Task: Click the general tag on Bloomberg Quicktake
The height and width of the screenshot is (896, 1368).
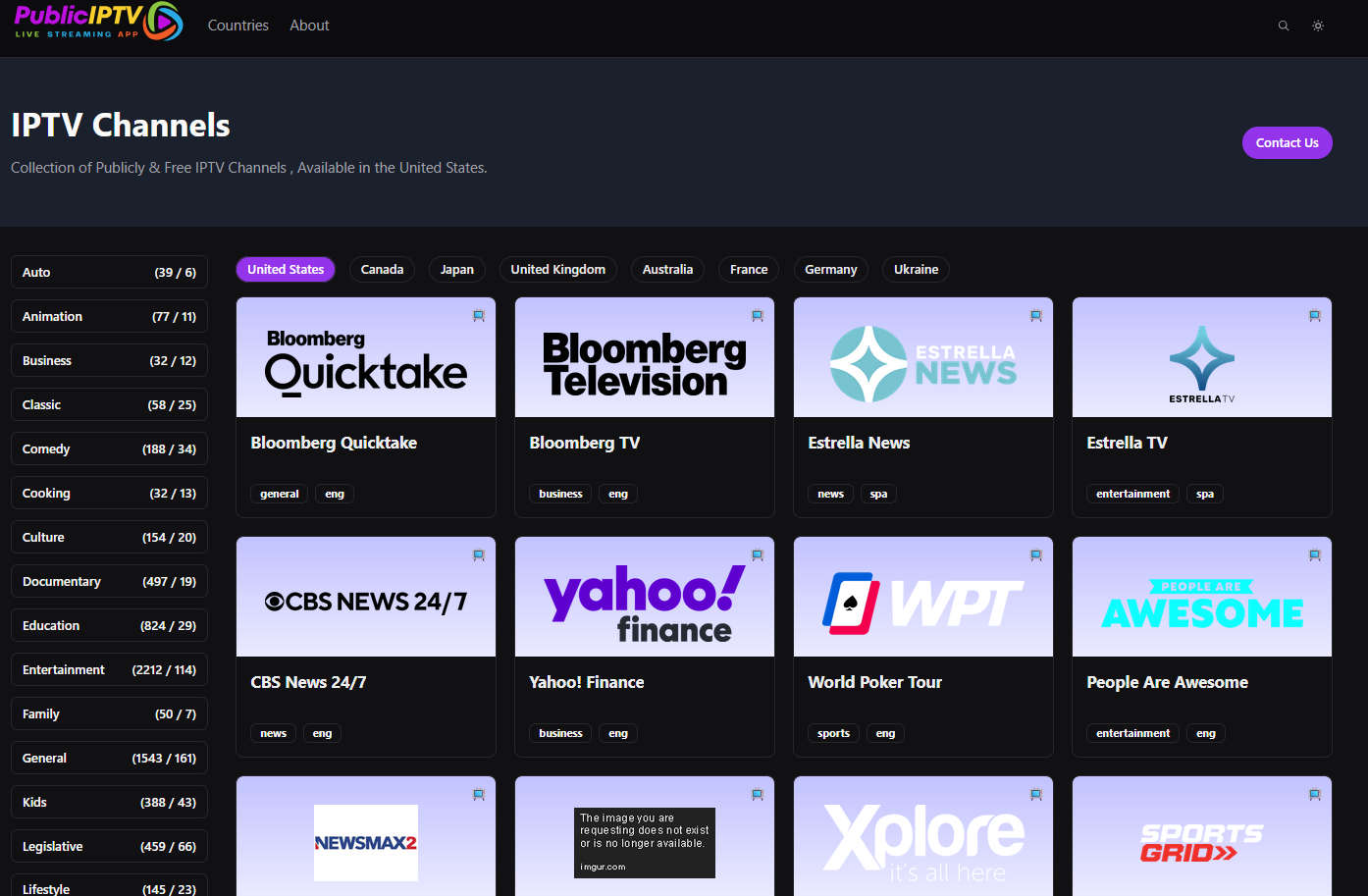Action: click(x=279, y=494)
